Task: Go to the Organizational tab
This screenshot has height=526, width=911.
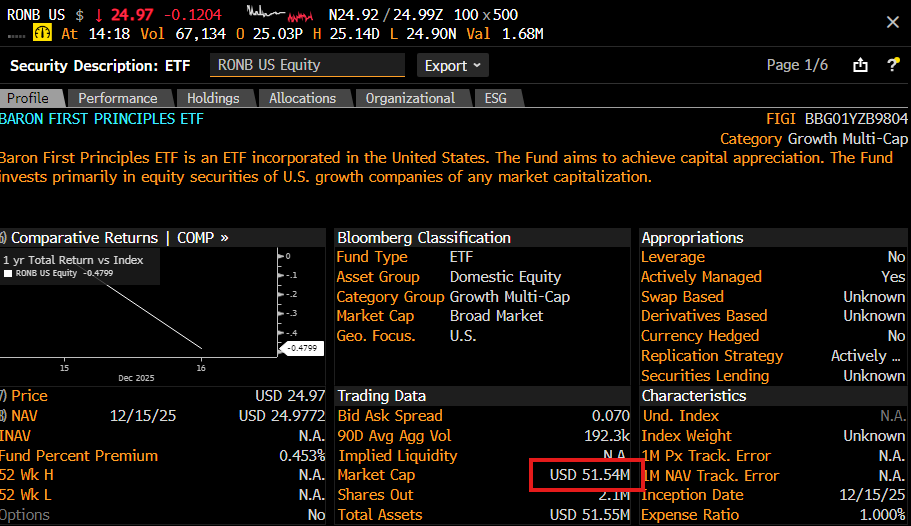Action: pyautogui.click(x=410, y=98)
